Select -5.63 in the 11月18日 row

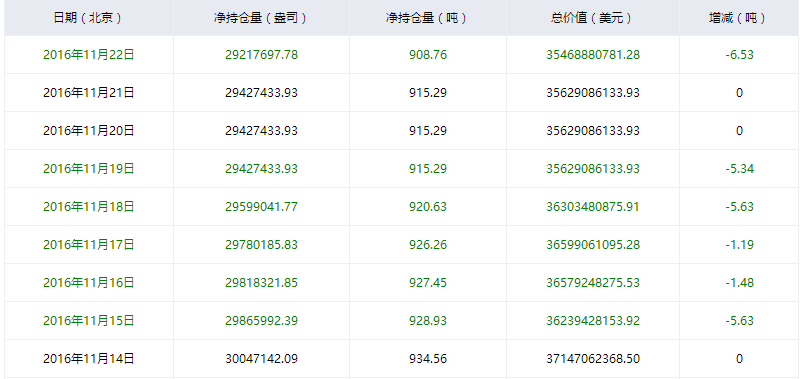[739, 207]
